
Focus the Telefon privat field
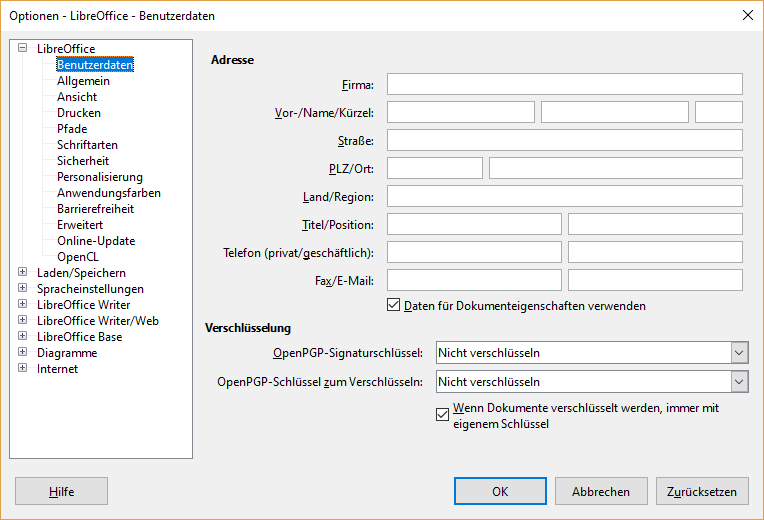point(474,252)
